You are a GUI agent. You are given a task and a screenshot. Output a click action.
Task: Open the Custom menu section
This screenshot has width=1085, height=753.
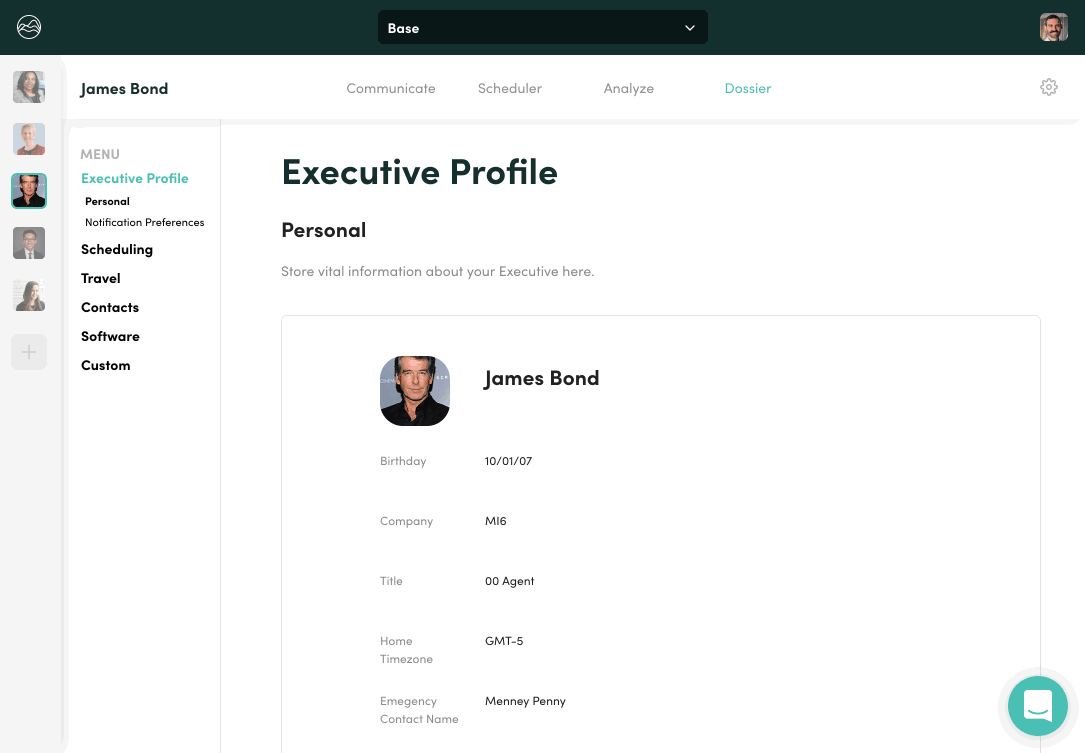pyautogui.click(x=106, y=365)
